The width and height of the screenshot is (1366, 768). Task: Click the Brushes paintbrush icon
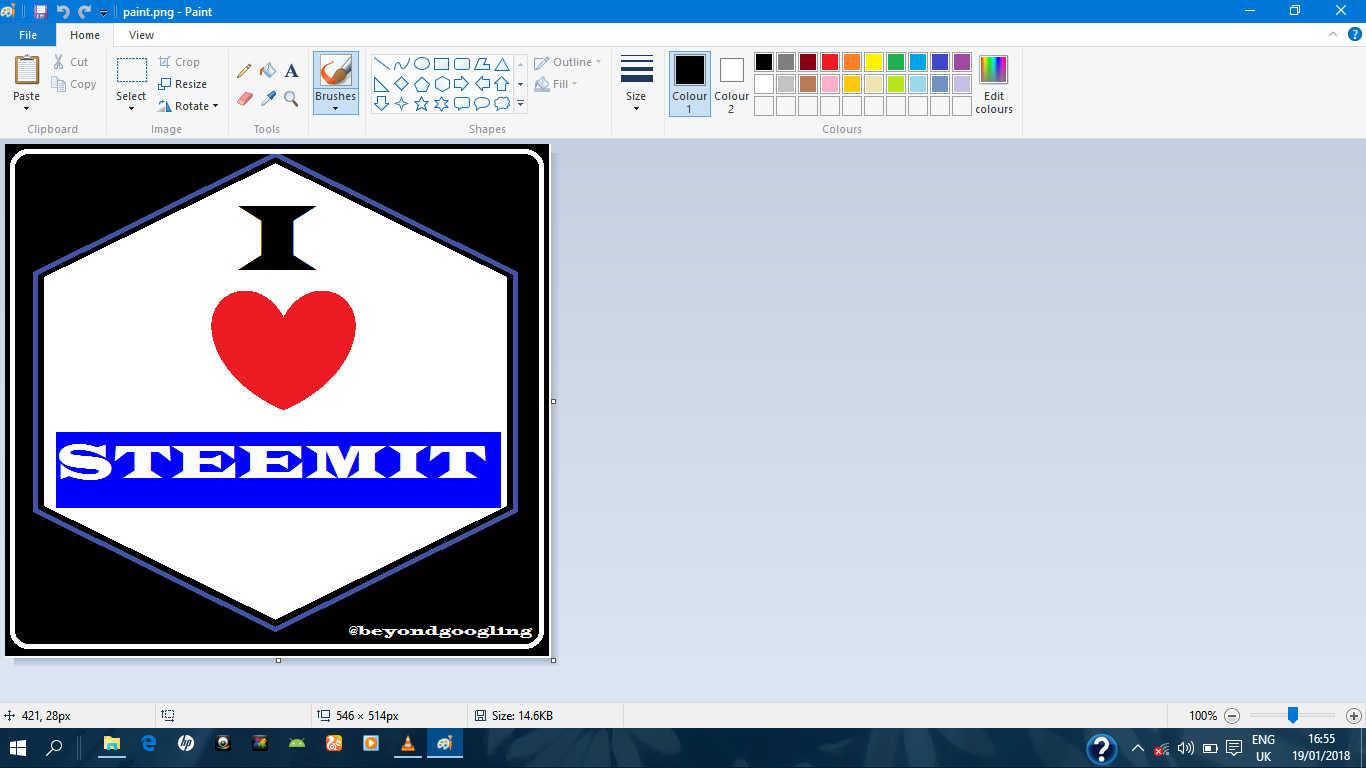click(x=335, y=71)
